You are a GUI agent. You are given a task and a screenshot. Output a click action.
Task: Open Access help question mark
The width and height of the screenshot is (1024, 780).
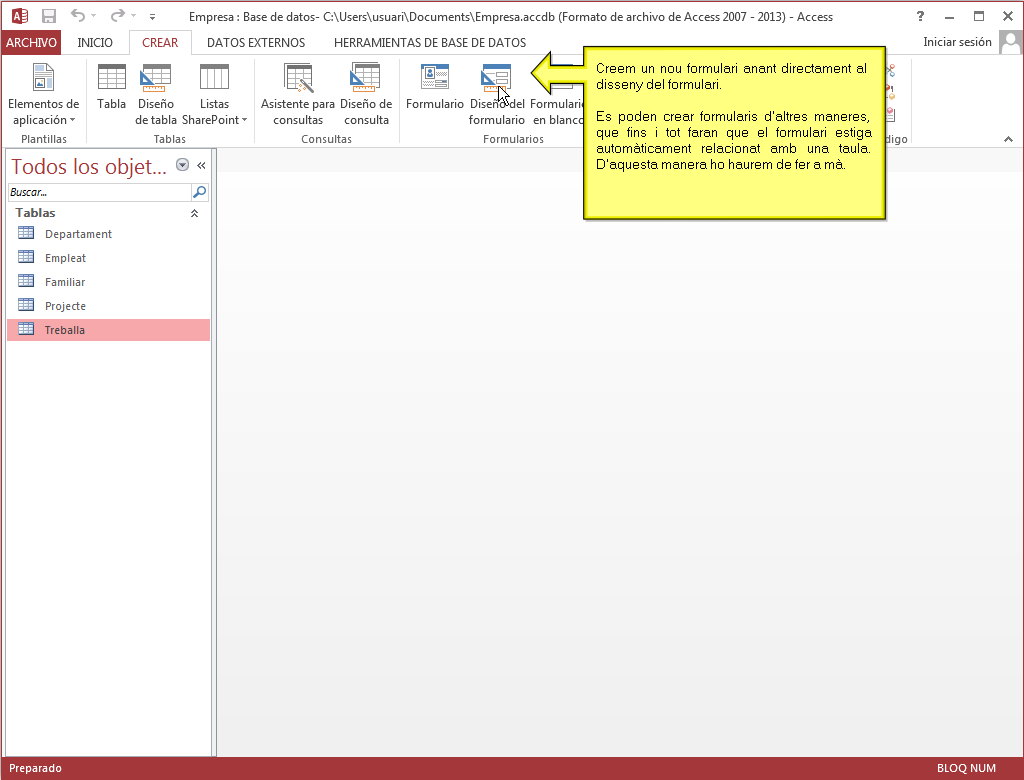(x=920, y=16)
